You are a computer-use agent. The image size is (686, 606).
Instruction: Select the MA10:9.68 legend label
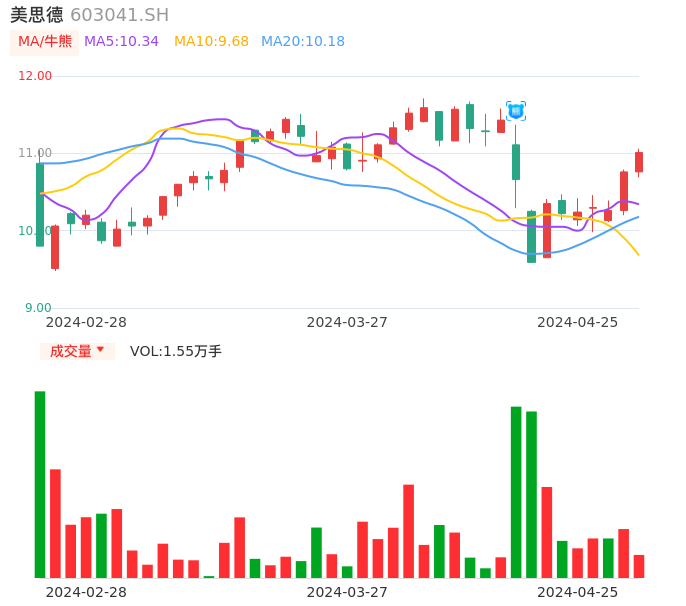pyautogui.click(x=211, y=42)
